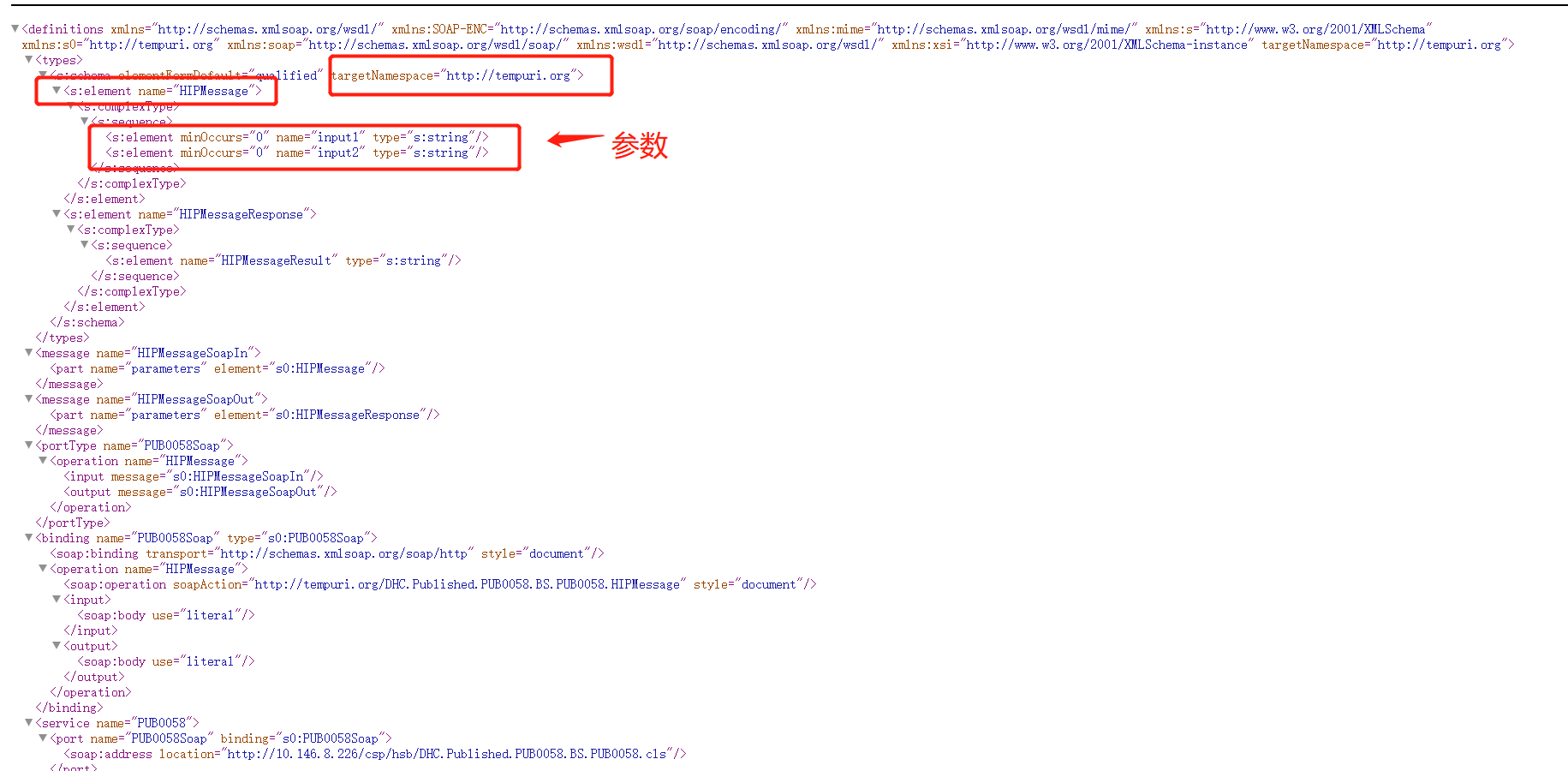This screenshot has width=1568, height=771.
Task: Collapse the HIPMessageResponse element node
Action: [x=56, y=214]
